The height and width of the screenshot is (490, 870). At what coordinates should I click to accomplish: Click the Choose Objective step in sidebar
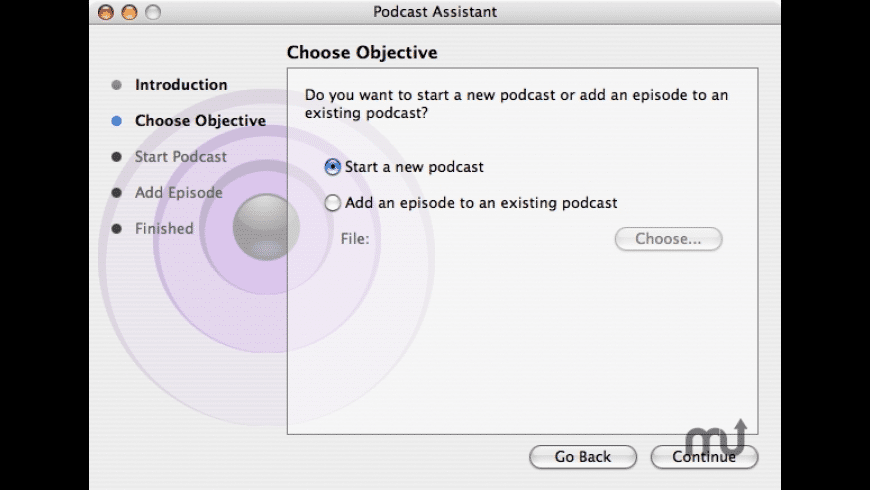pos(200,121)
